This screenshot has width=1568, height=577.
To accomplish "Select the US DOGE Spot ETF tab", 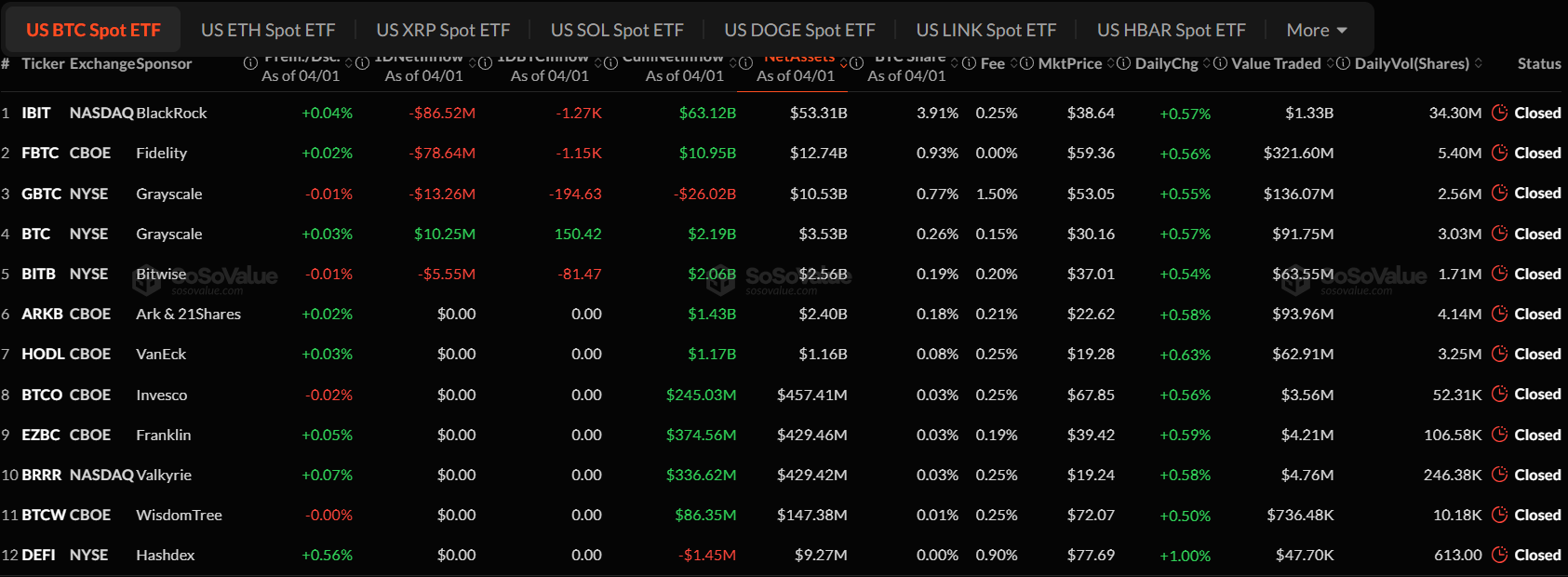I will tap(799, 29).
